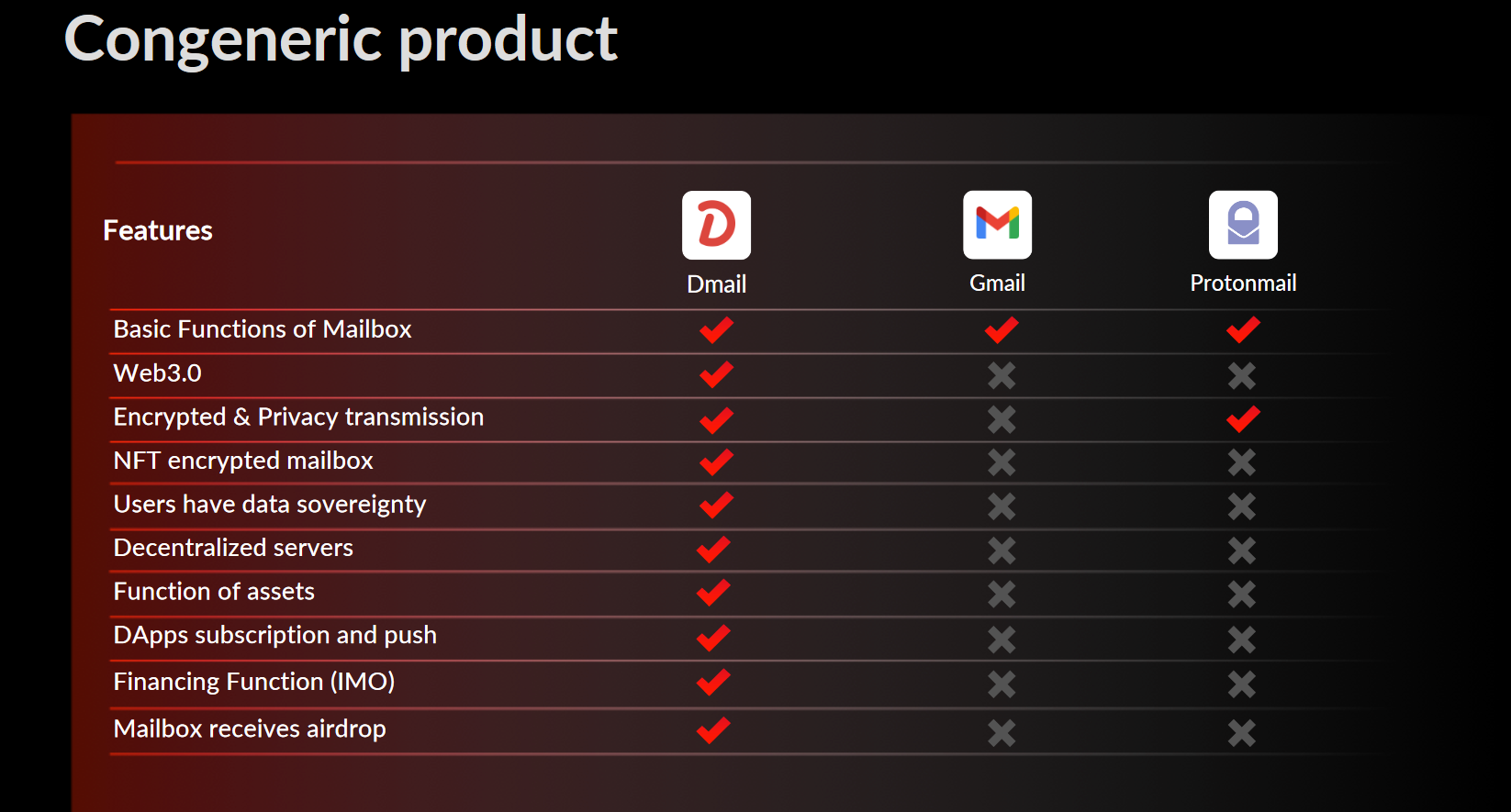Click Dmail's checkmark for Web3.0
1511x812 pixels.
[716, 374]
